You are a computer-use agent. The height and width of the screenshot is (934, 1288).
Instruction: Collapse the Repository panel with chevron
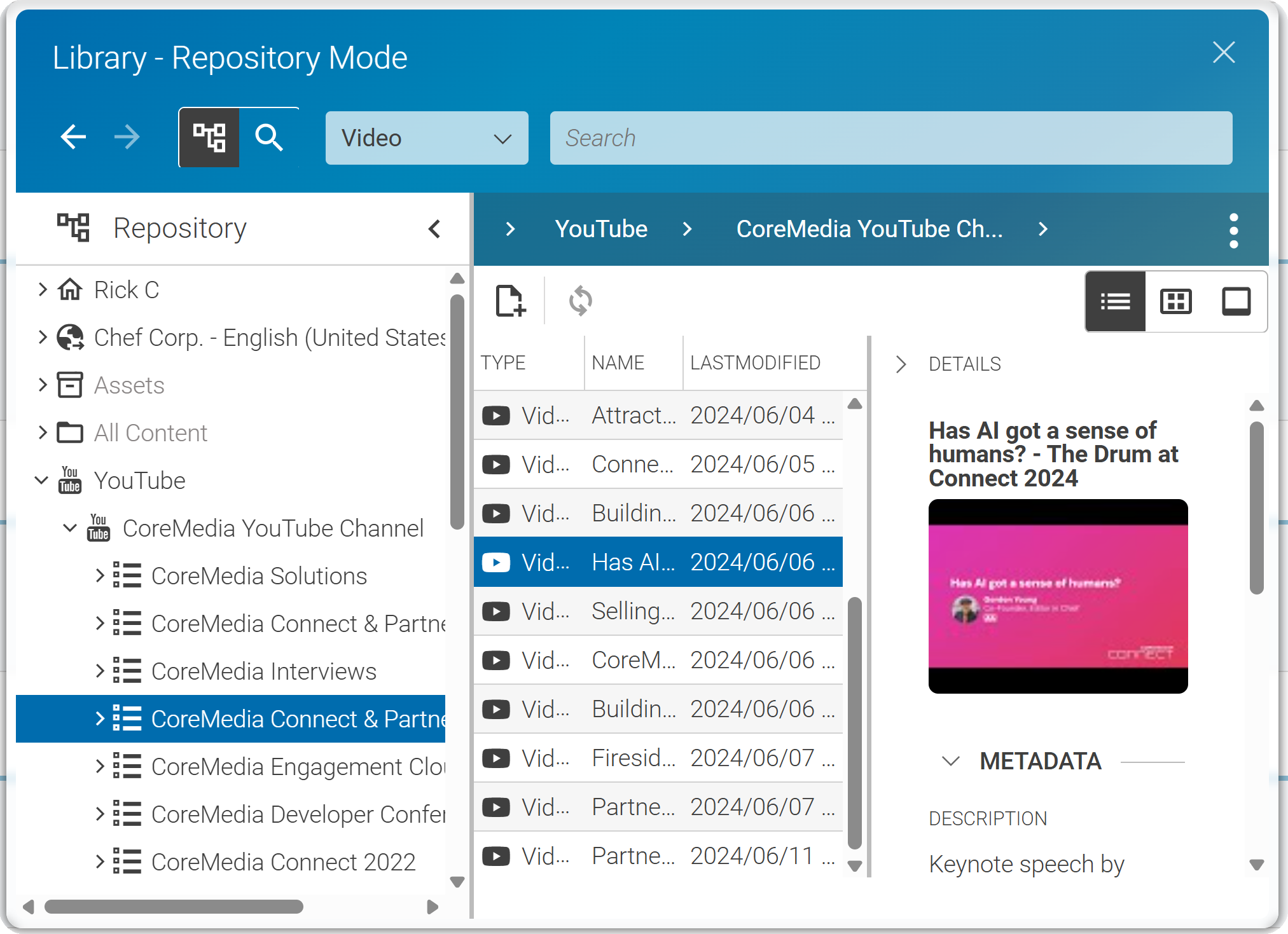click(434, 229)
